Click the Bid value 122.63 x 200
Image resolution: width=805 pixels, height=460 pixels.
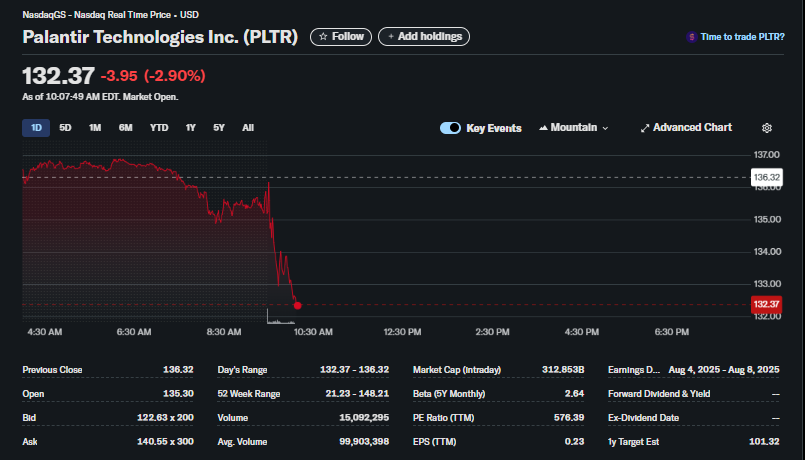[165, 417]
